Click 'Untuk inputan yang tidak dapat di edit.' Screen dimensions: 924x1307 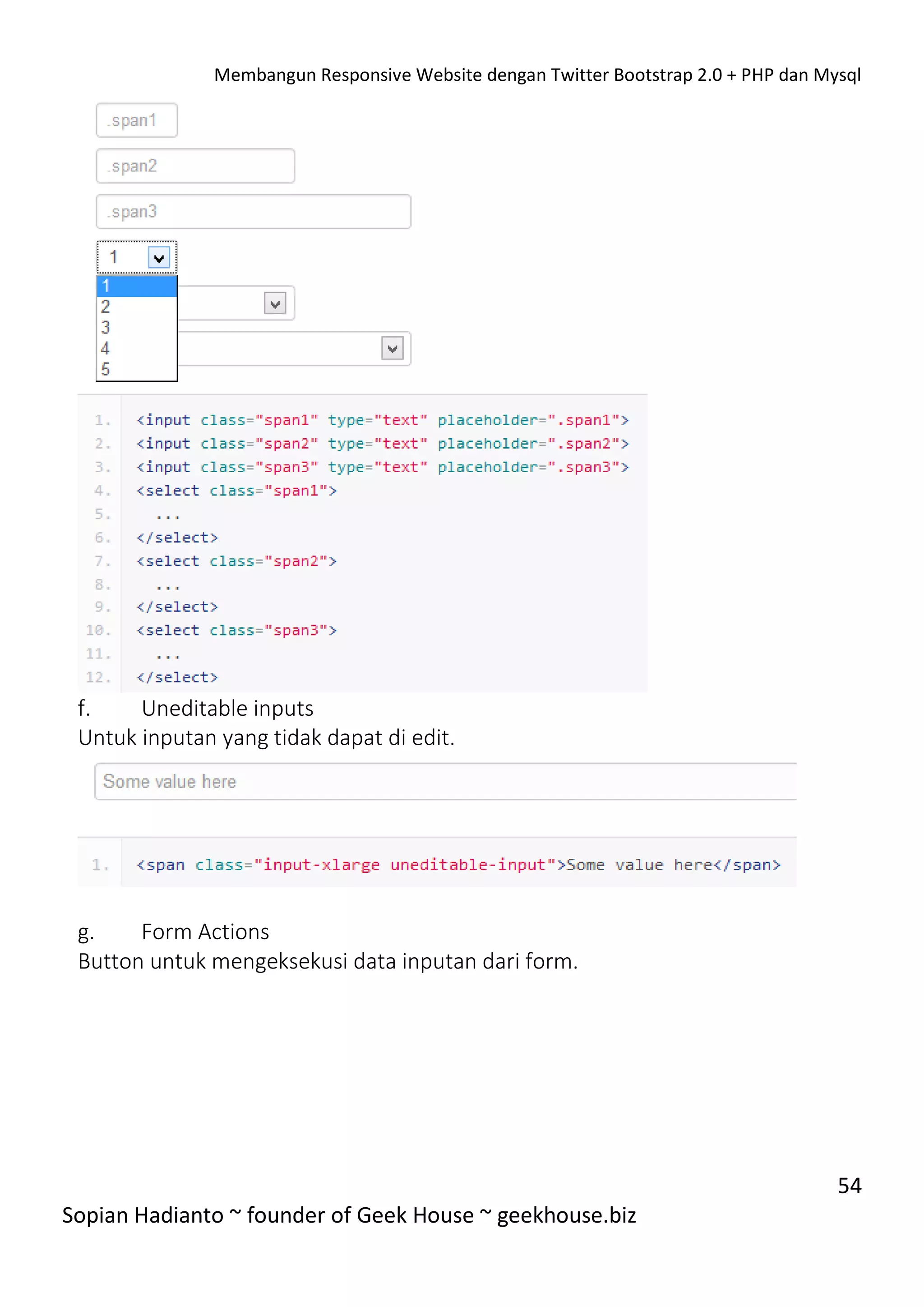click(x=266, y=738)
